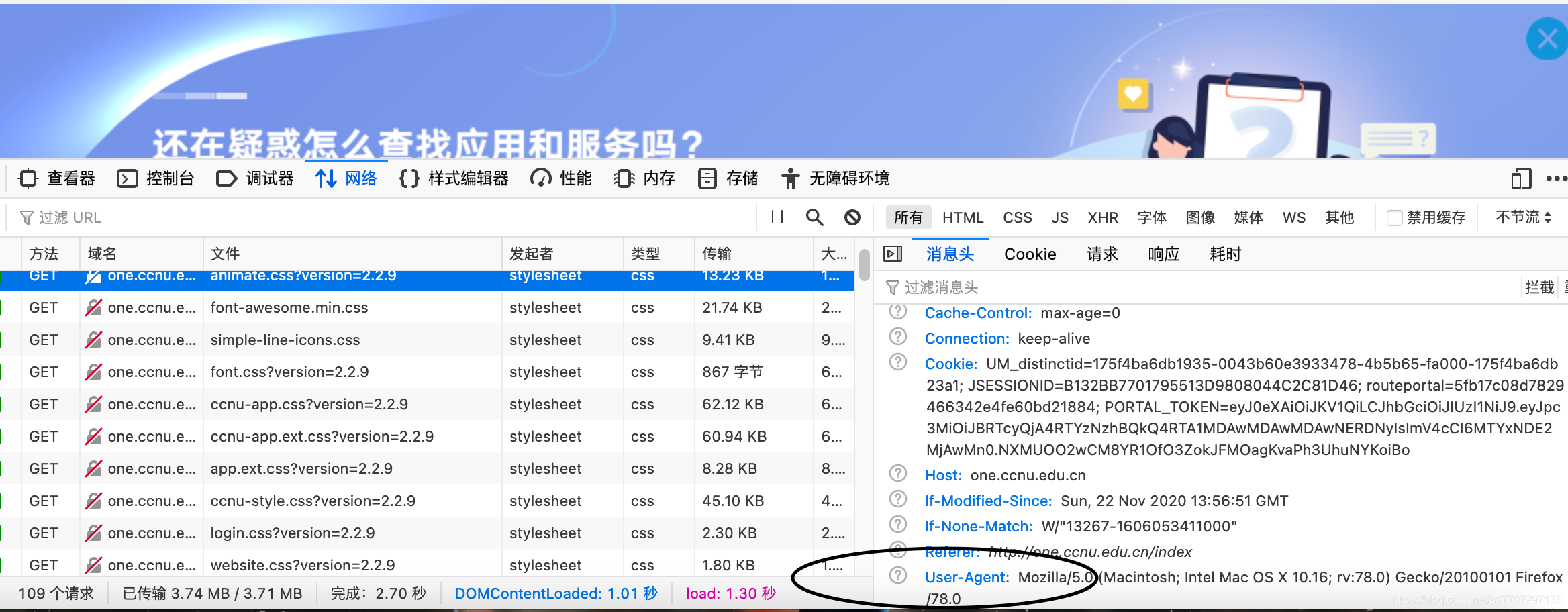The height and width of the screenshot is (612, 1568).
Task: Open the request blocking icon
Action: [852, 217]
